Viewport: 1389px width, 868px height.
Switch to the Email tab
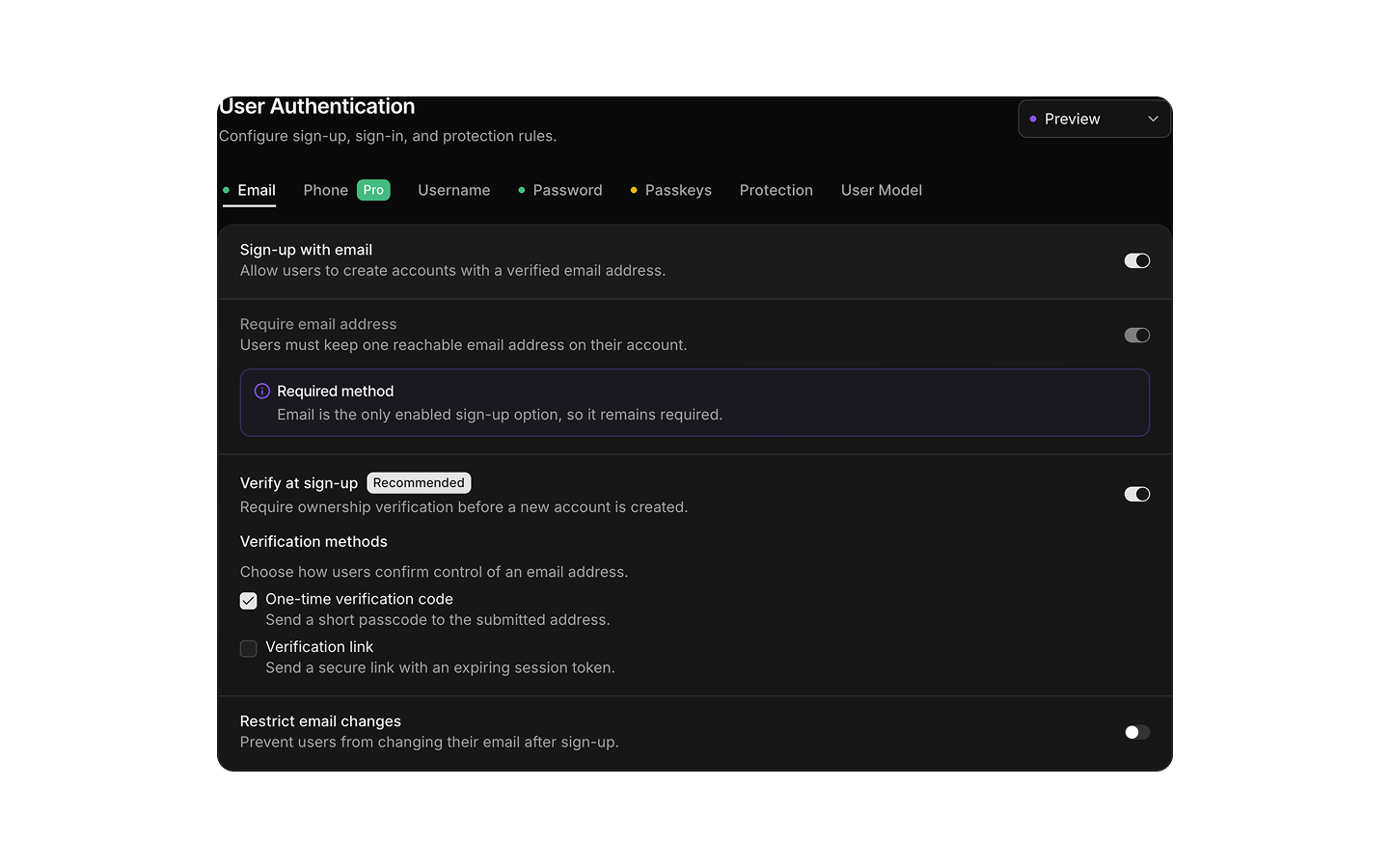249,190
